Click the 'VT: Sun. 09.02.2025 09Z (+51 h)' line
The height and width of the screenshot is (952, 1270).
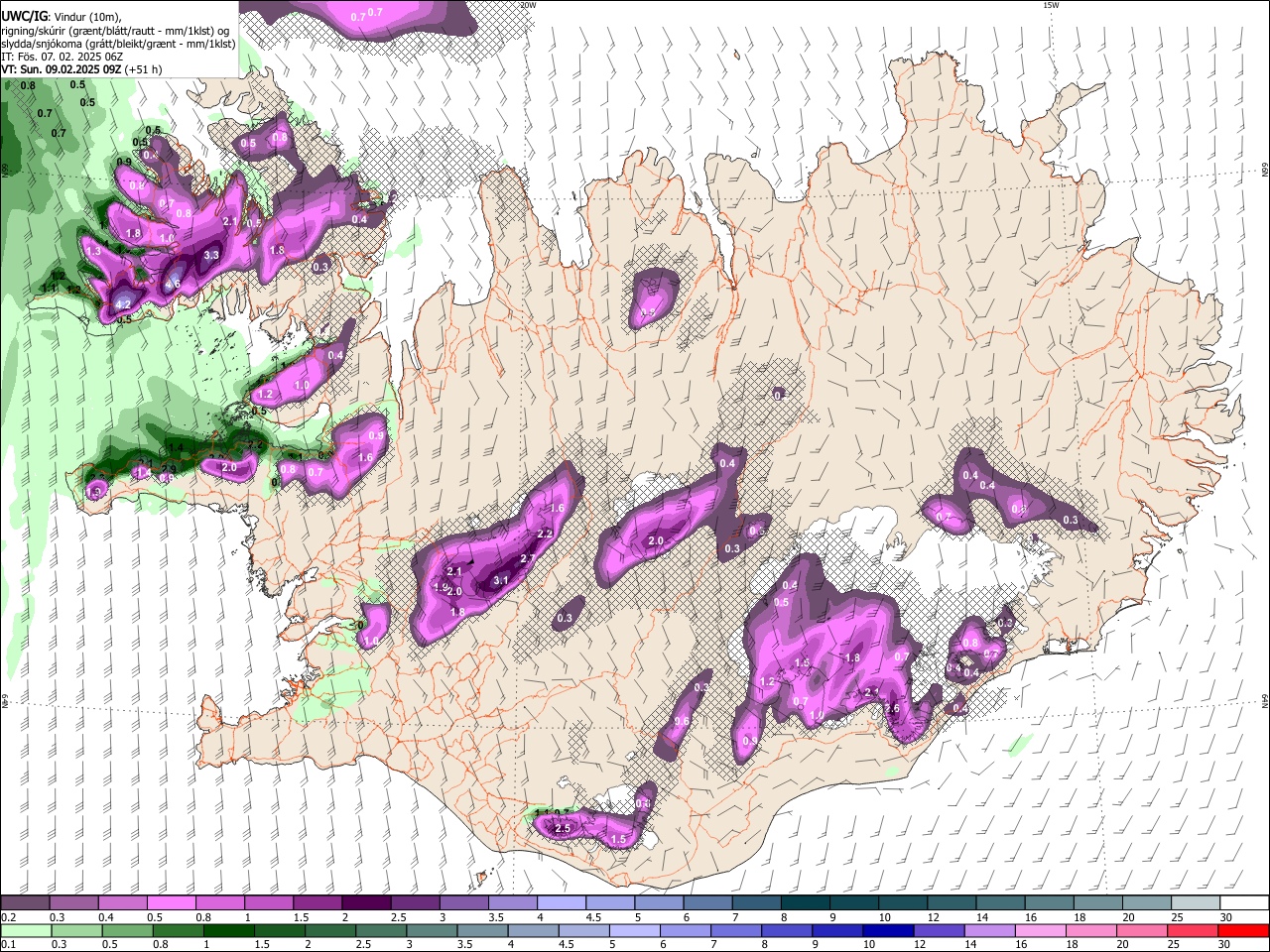pos(81,69)
